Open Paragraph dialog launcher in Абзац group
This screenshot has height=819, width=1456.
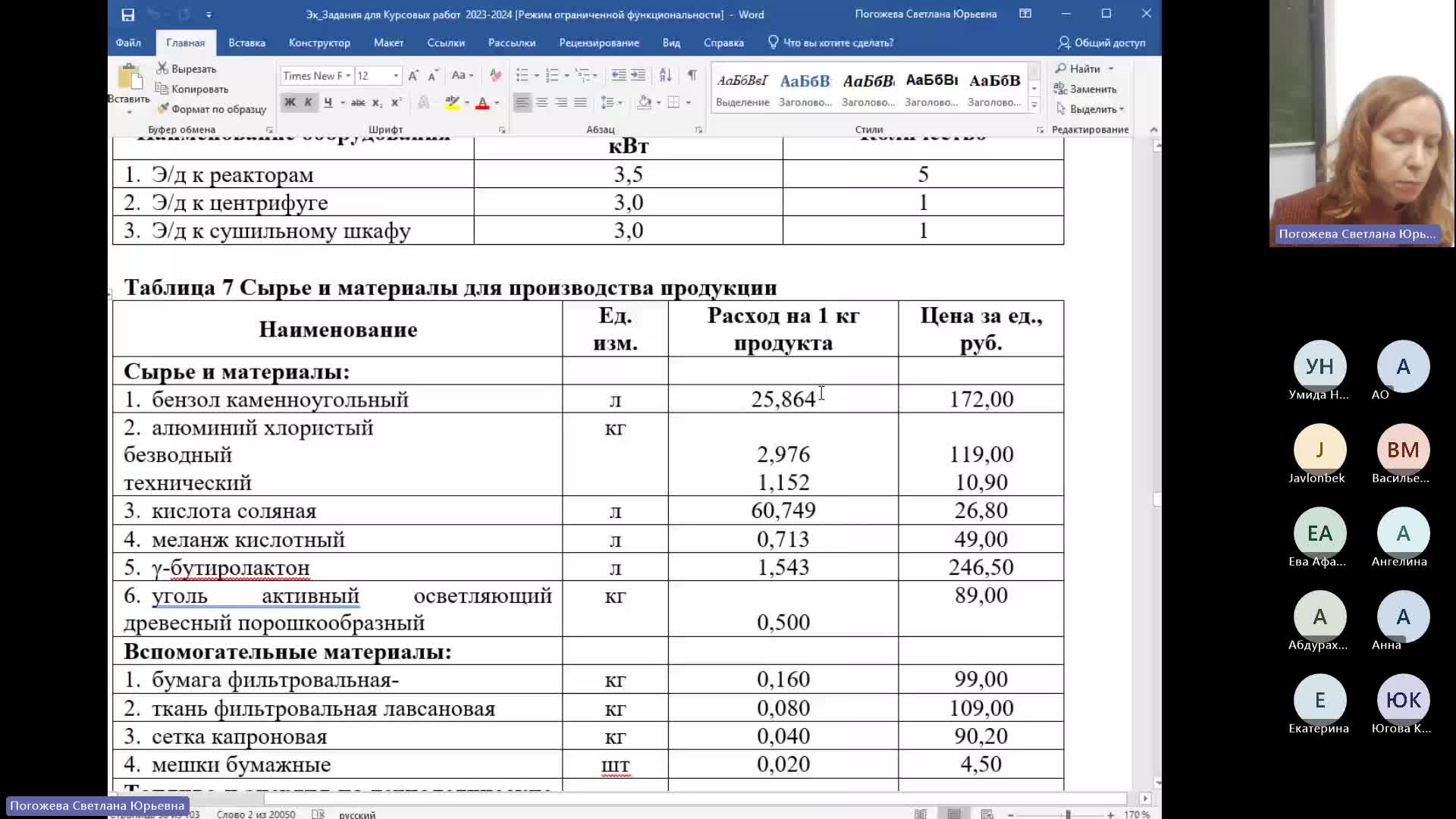698,130
